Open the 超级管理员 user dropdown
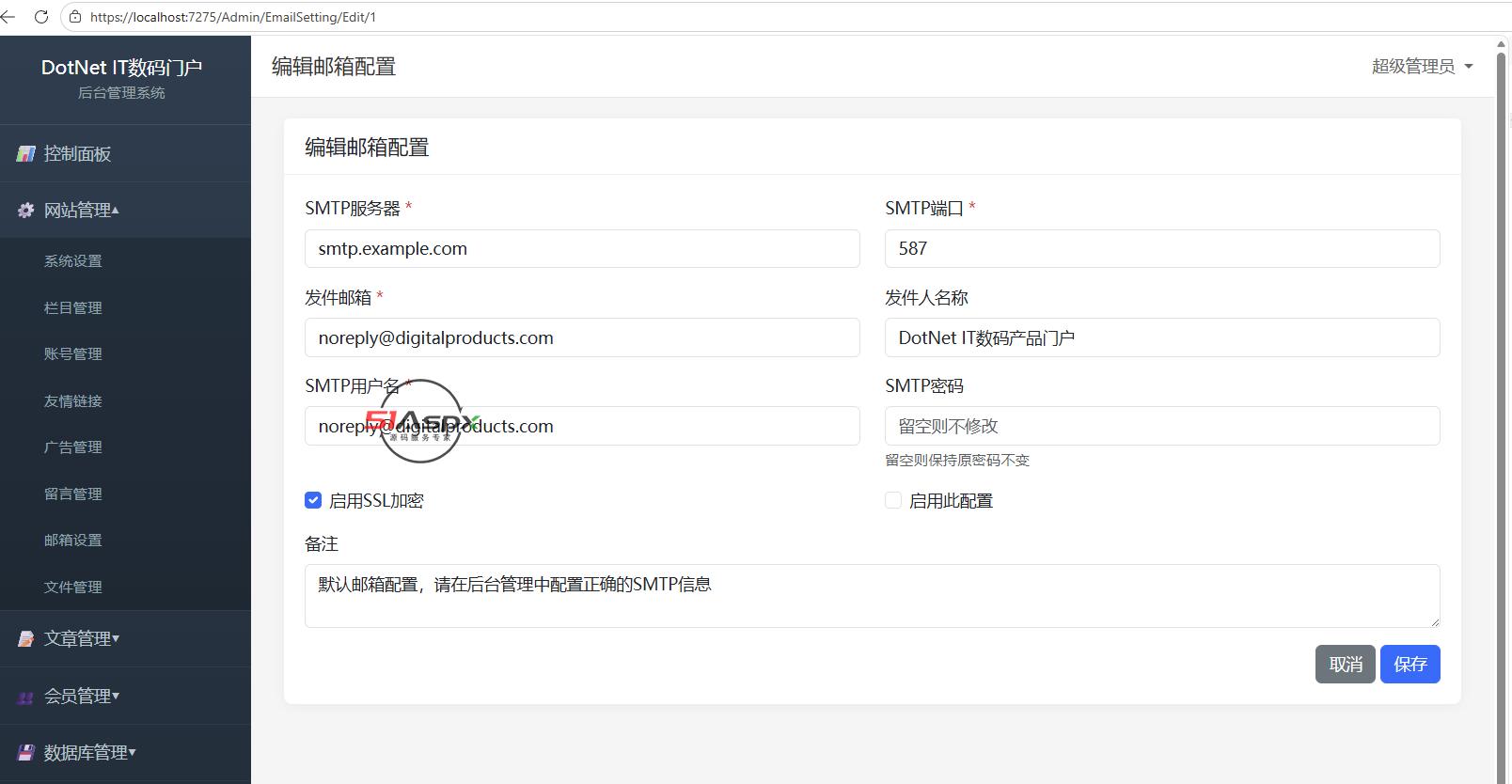1512x784 pixels. 1422,66
